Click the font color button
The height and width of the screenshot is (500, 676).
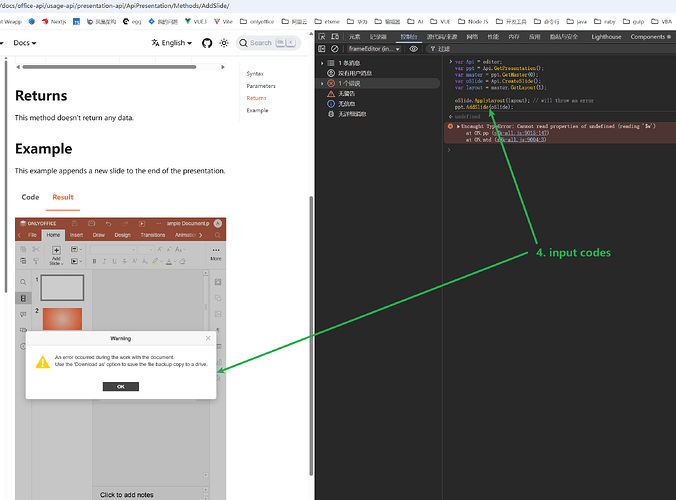tap(169, 261)
